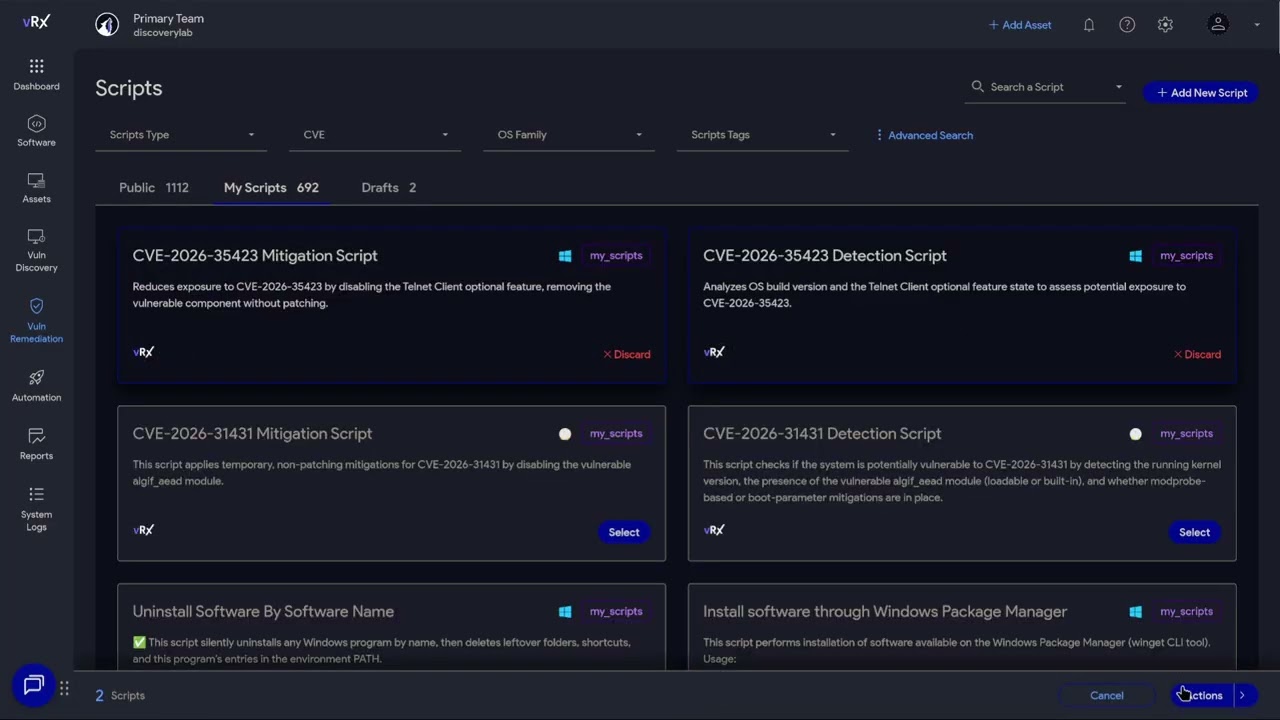The height and width of the screenshot is (720, 1280).
Task: Click the 2 Scripts selection counter
Action: tap(120, 695)
